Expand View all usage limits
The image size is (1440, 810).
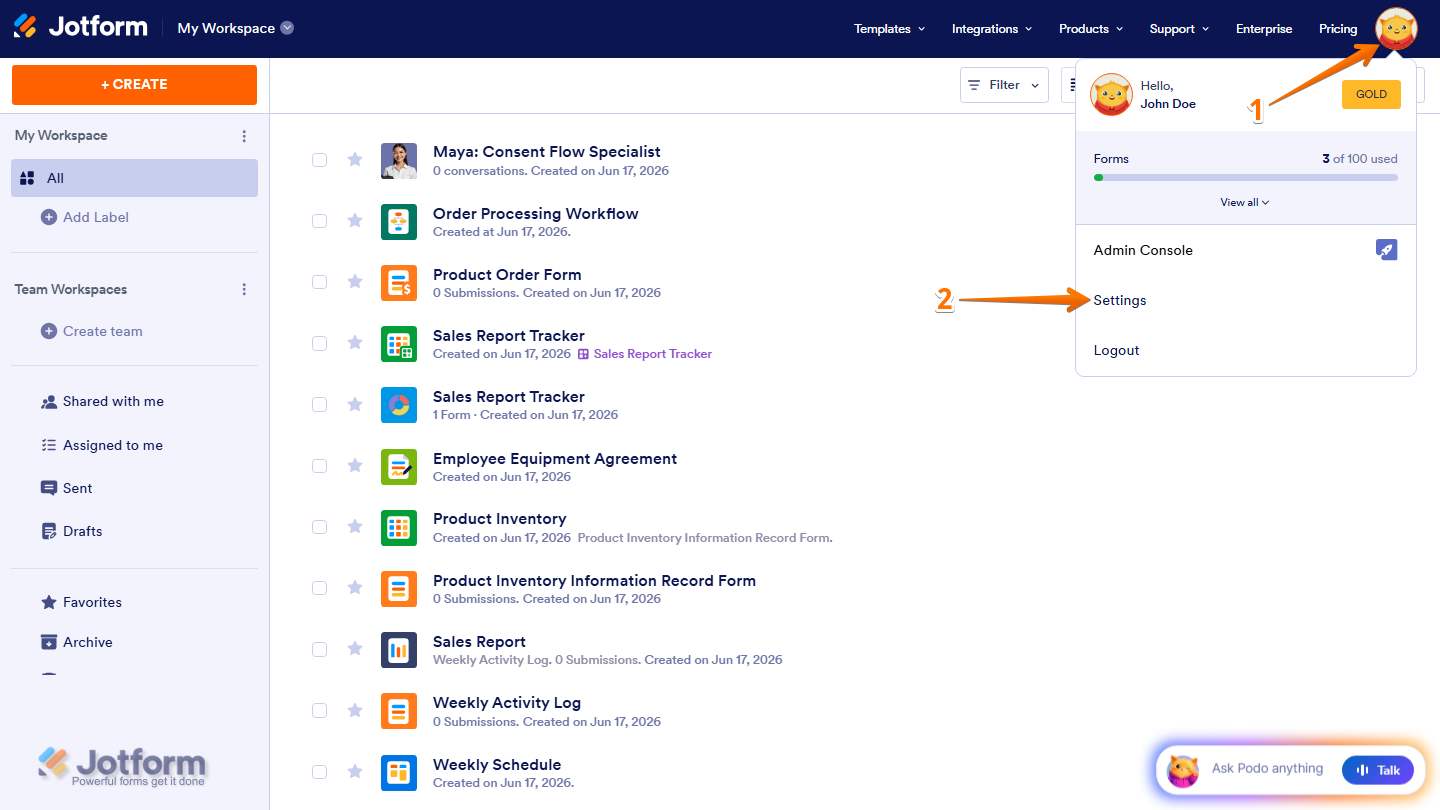point(1245,202)
